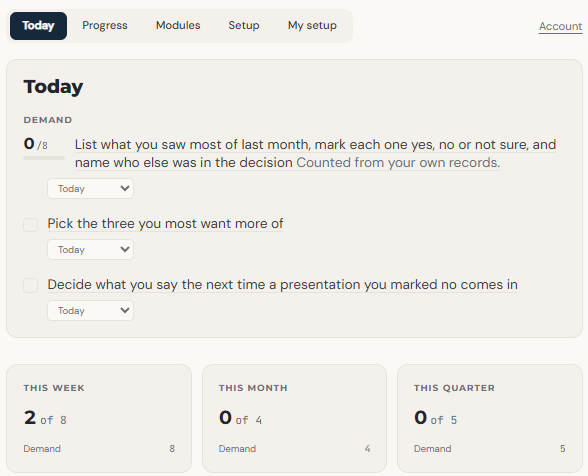Viewport: 588px width, 476px height.
Task: Go to the Modules tab
Action: [x=178, y=26]
